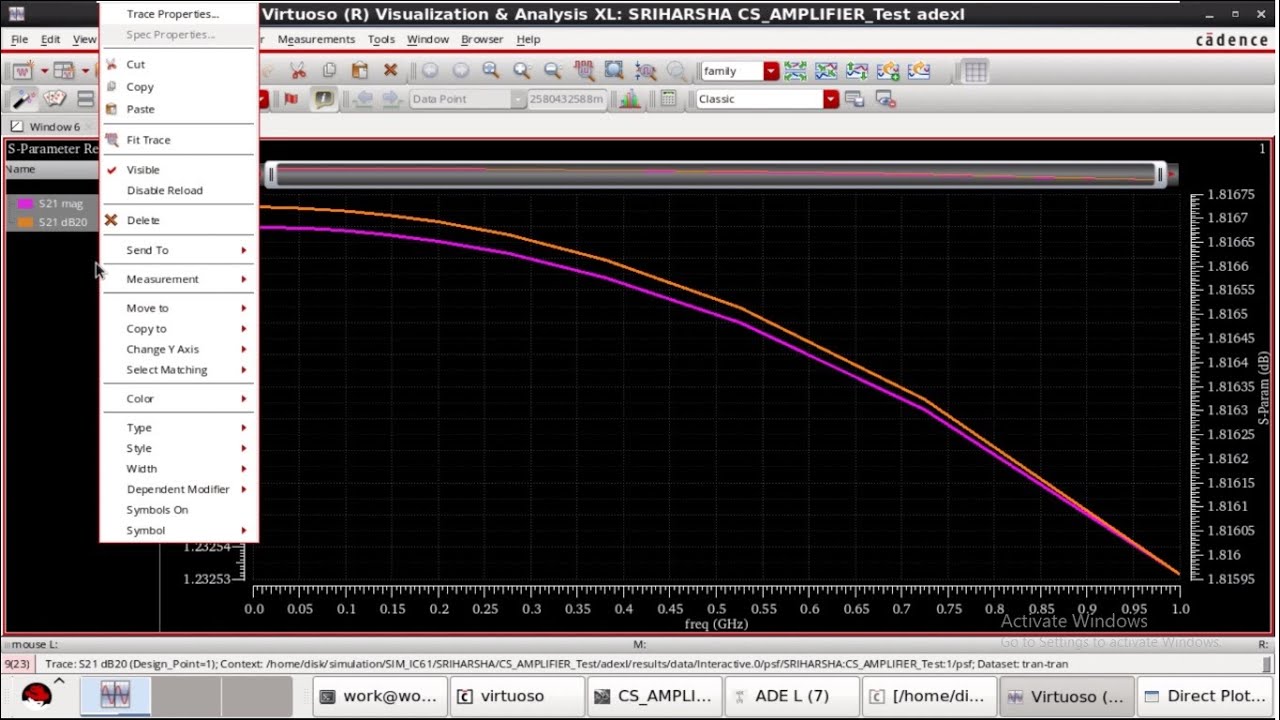Expand the Send To submenu
The height and width of the screenshot is (720, 1280).
click(x=178, y=250)
